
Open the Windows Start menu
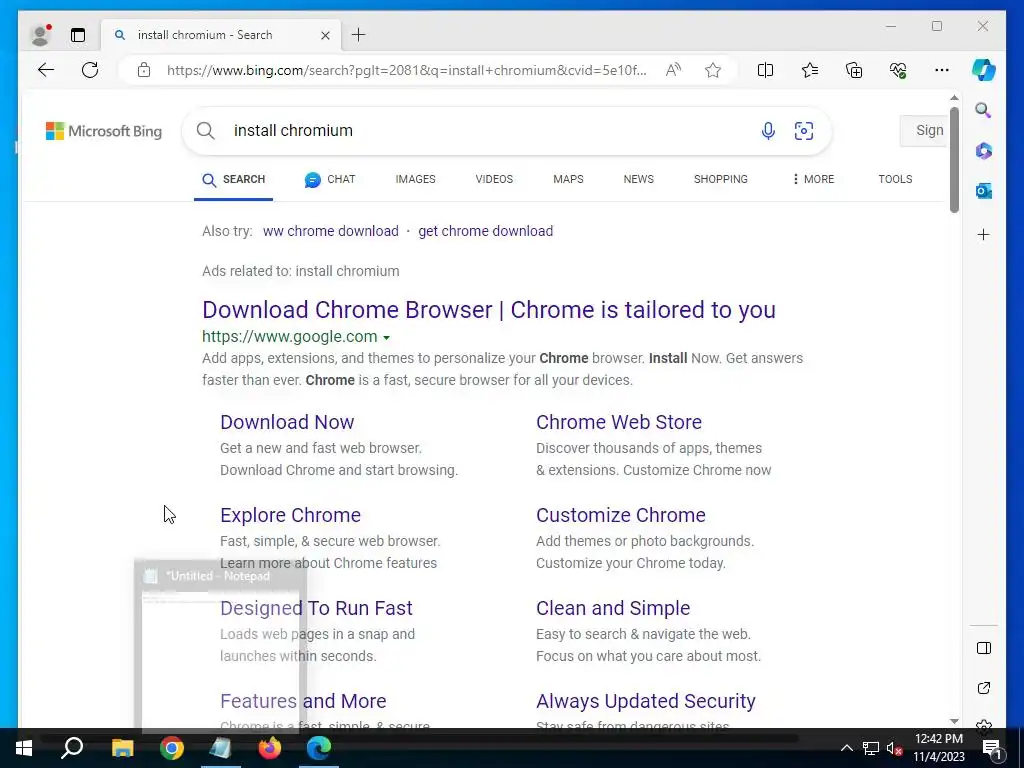pos(24,748)
